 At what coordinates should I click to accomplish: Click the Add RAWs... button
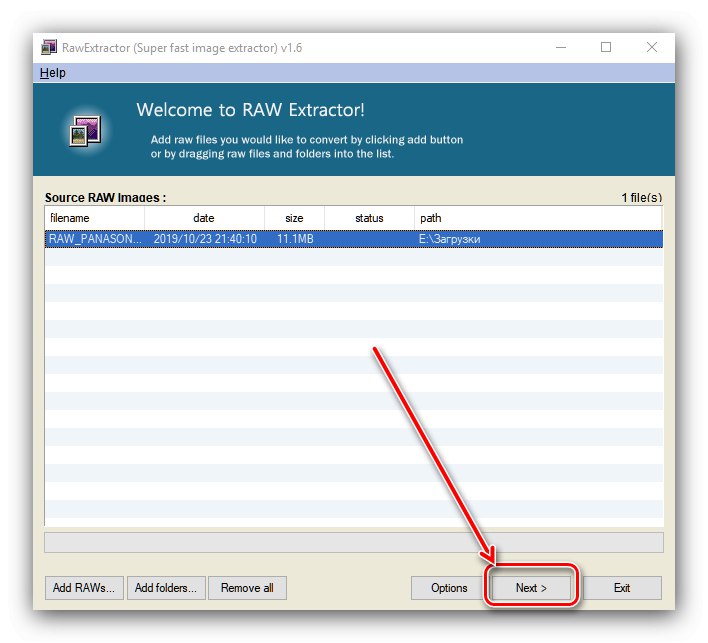tap(84, 587)
